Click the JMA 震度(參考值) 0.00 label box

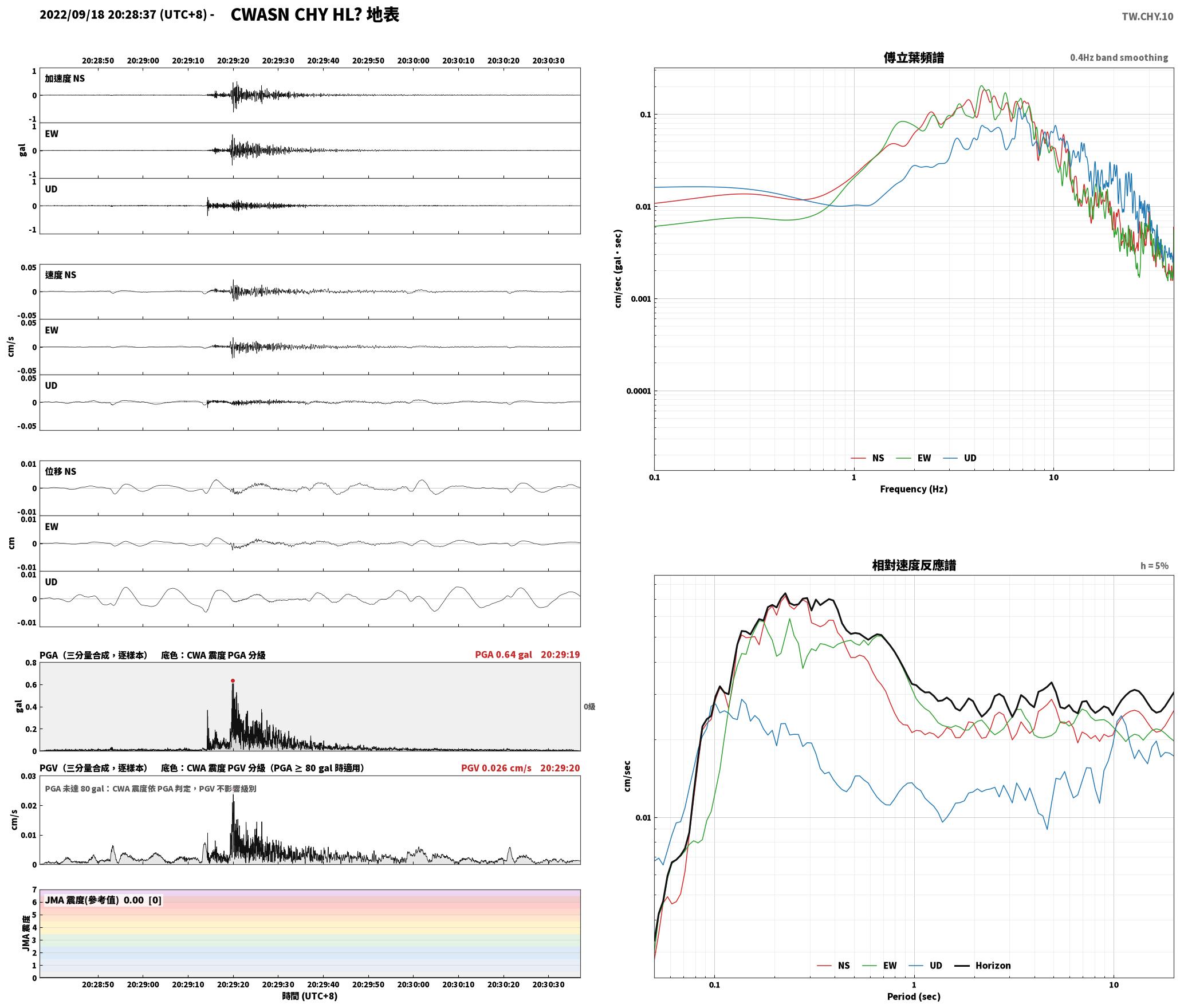point(103,900)
